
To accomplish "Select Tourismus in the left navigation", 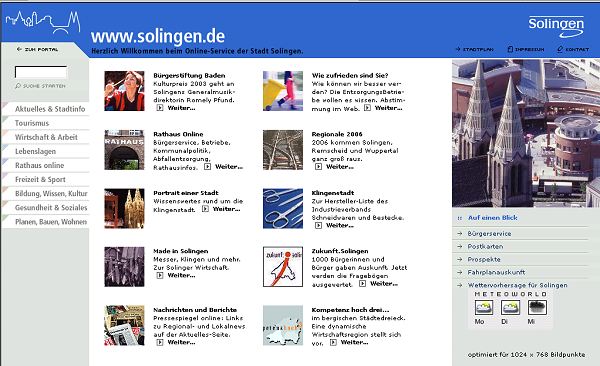I will [32, 123].
